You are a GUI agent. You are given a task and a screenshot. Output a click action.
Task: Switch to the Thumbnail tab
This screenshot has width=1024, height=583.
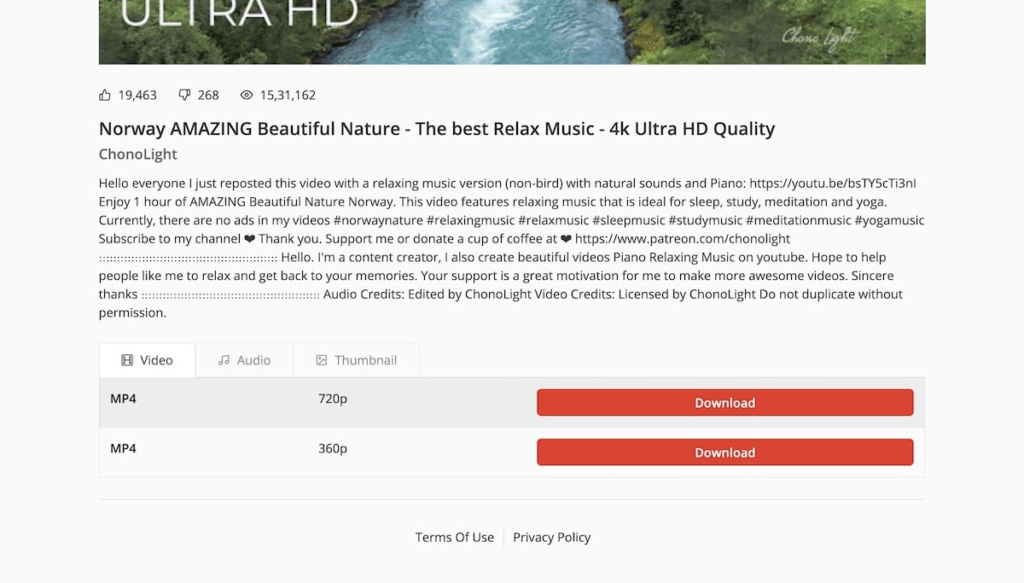[x=356, y=360]
